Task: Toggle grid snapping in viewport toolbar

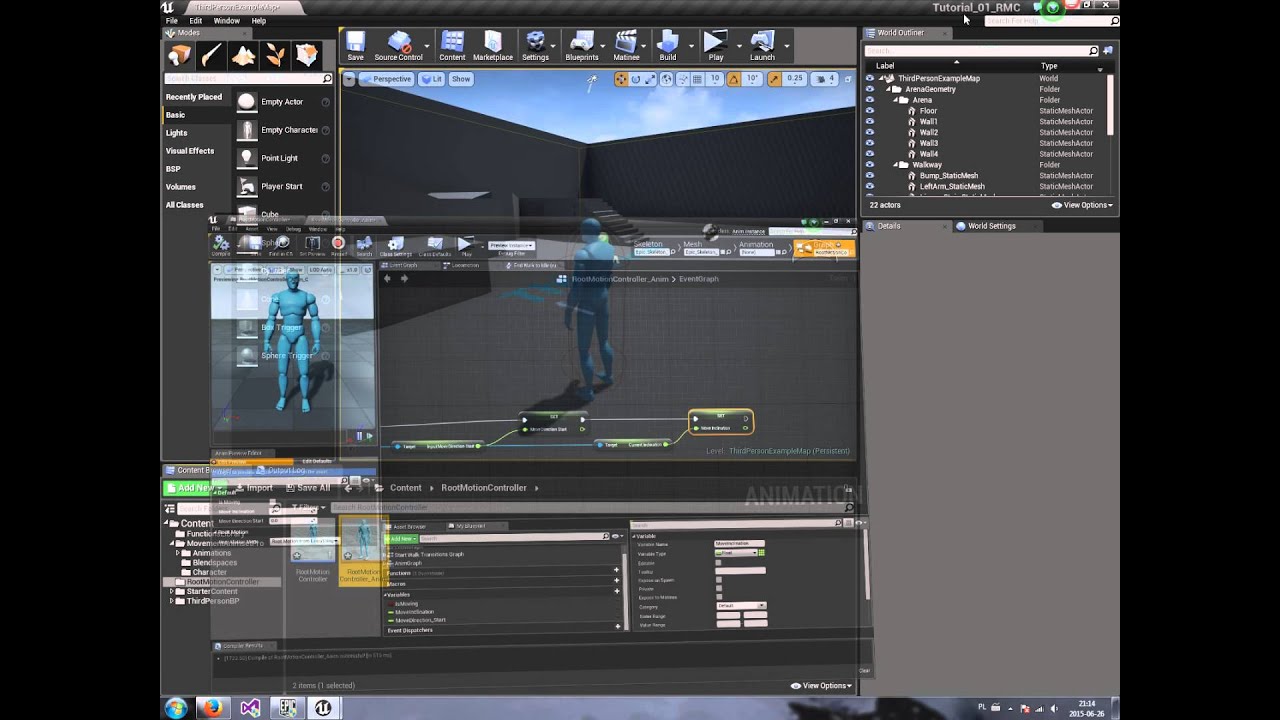Action: coord(699,79)
